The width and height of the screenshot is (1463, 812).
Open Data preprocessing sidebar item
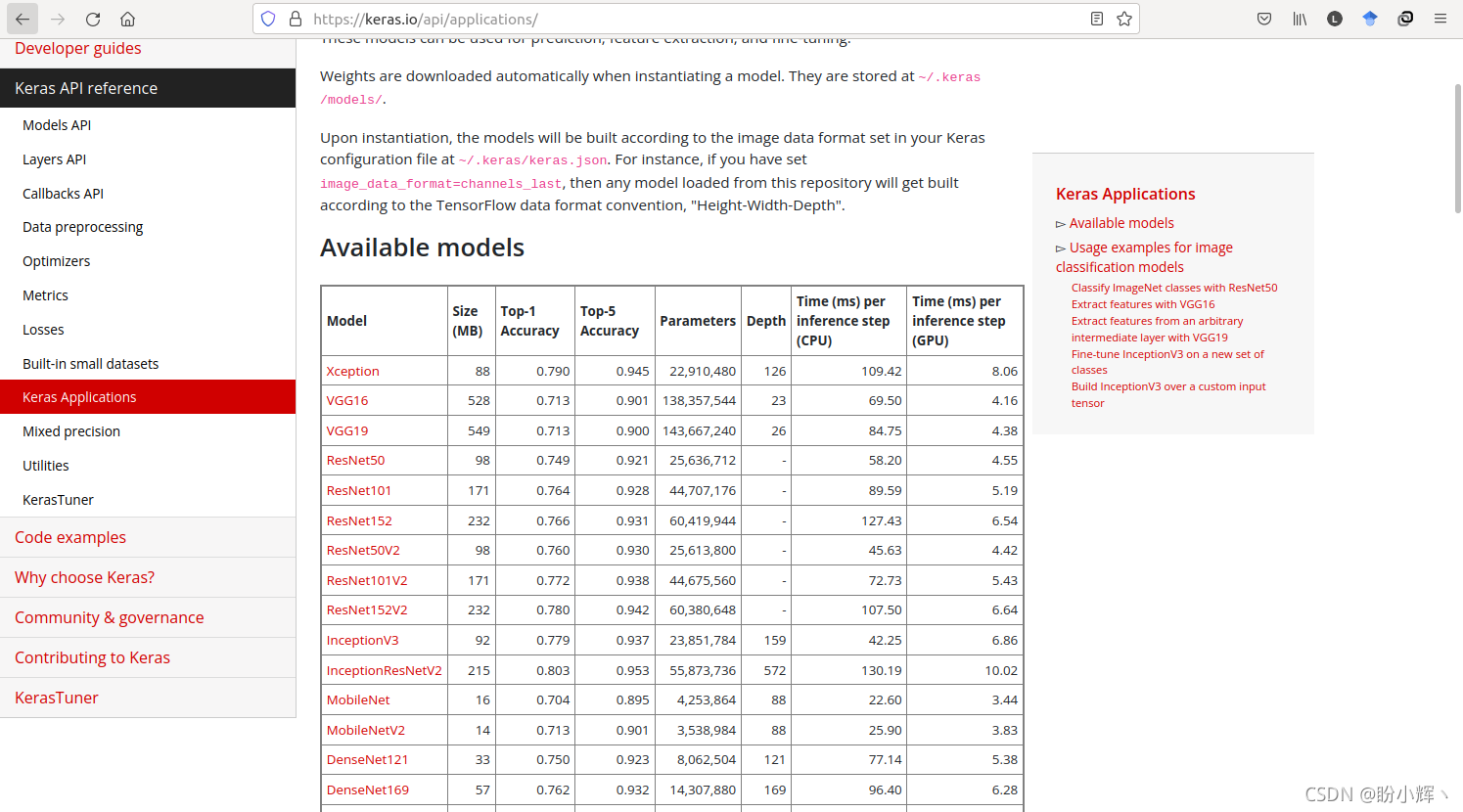pos(82,227)
